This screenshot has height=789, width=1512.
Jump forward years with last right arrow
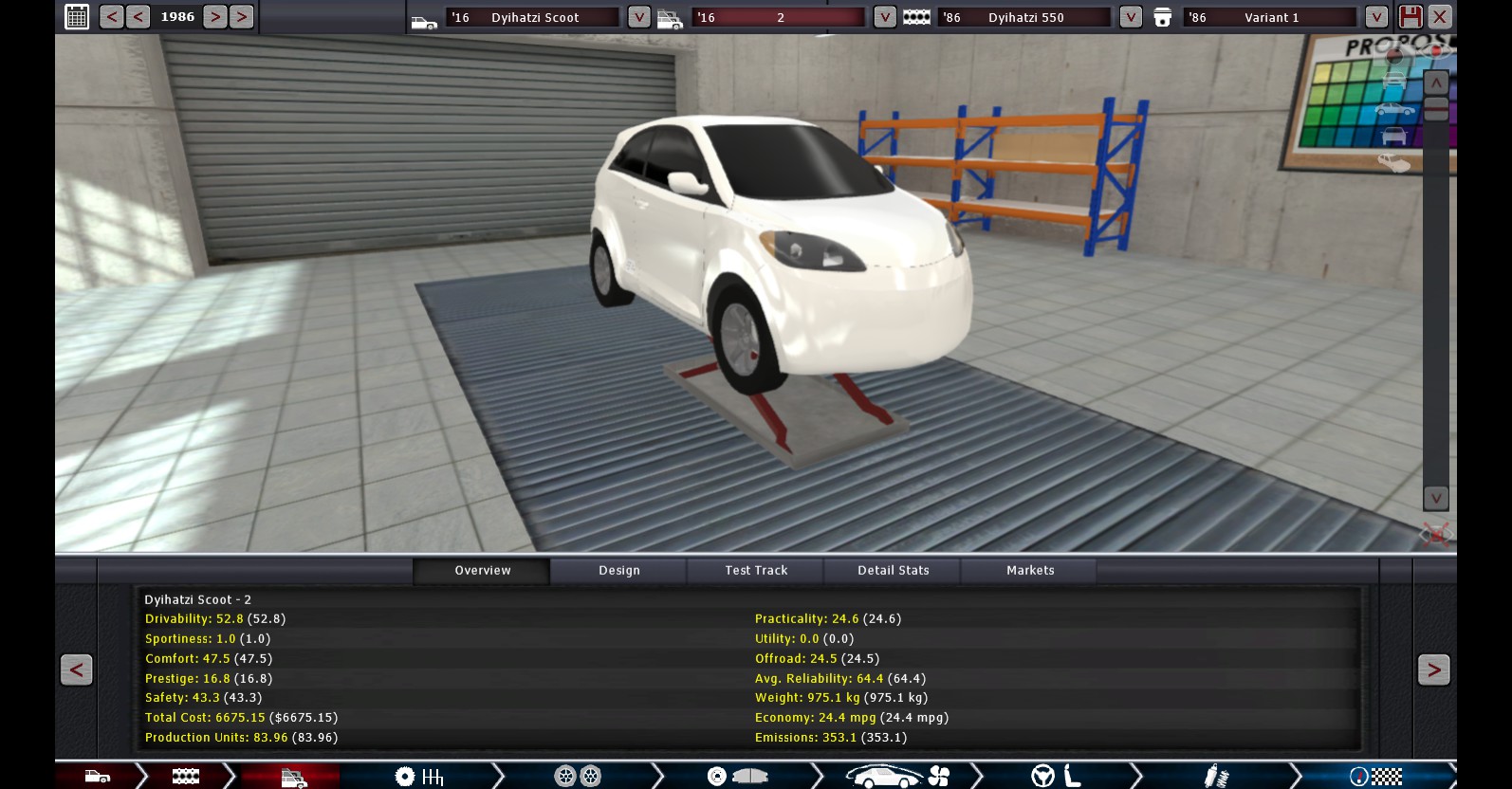pyautogui.click(x=242, y=16)
